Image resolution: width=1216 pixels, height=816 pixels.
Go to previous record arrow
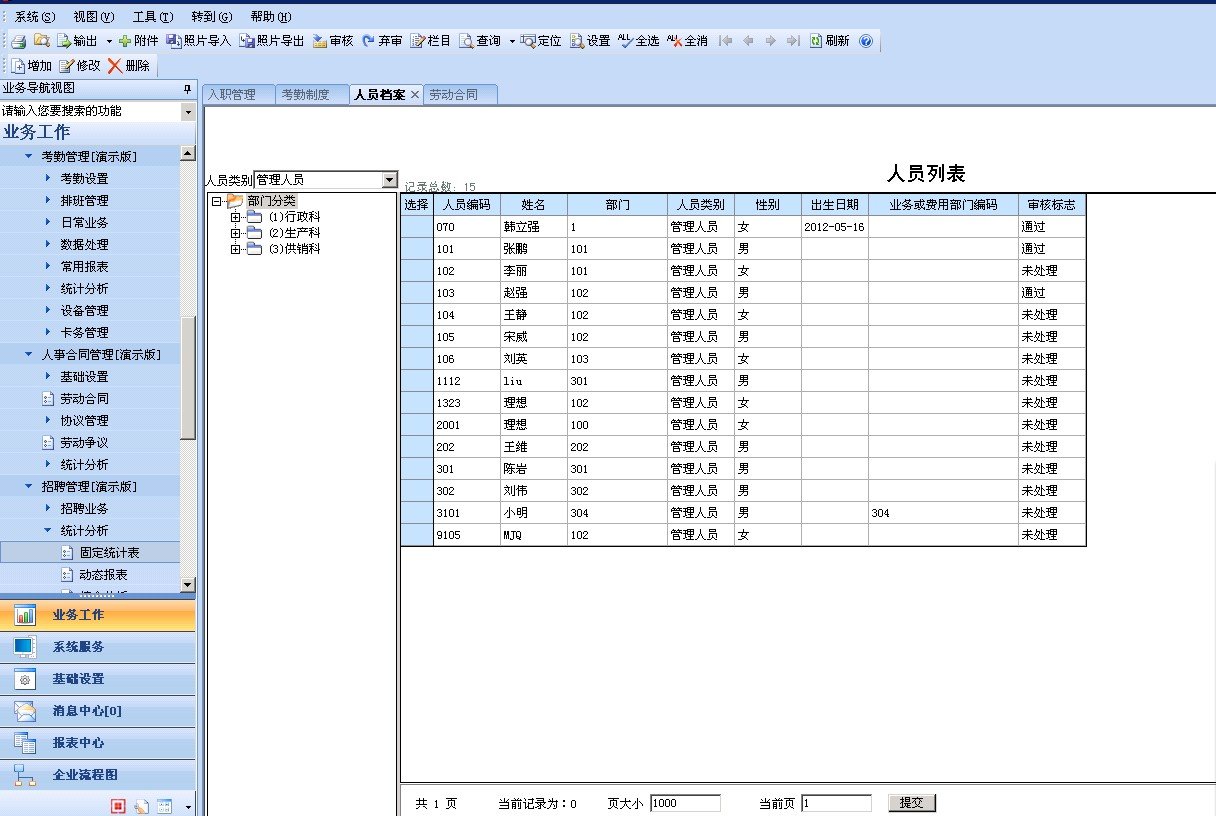point(748,41)
